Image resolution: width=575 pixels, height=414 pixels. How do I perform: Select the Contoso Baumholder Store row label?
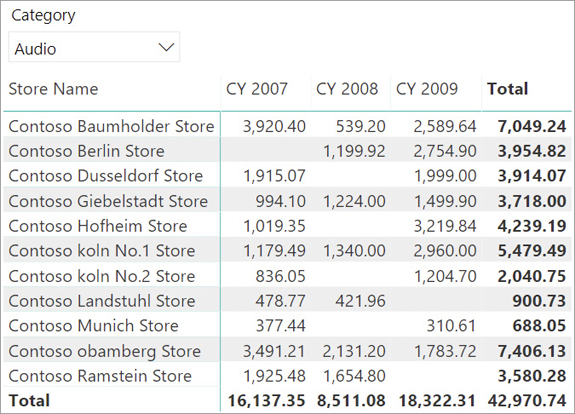(111, 126)
